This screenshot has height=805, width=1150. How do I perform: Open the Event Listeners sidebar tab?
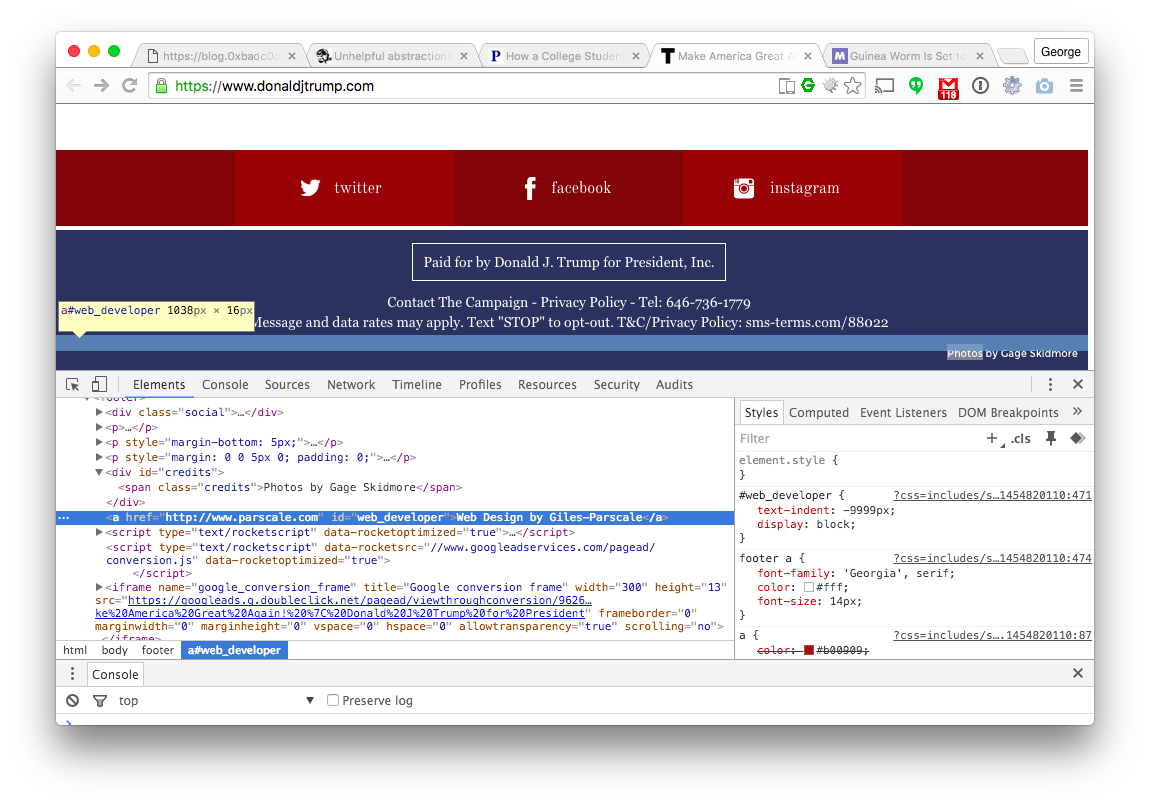point(903,413)
